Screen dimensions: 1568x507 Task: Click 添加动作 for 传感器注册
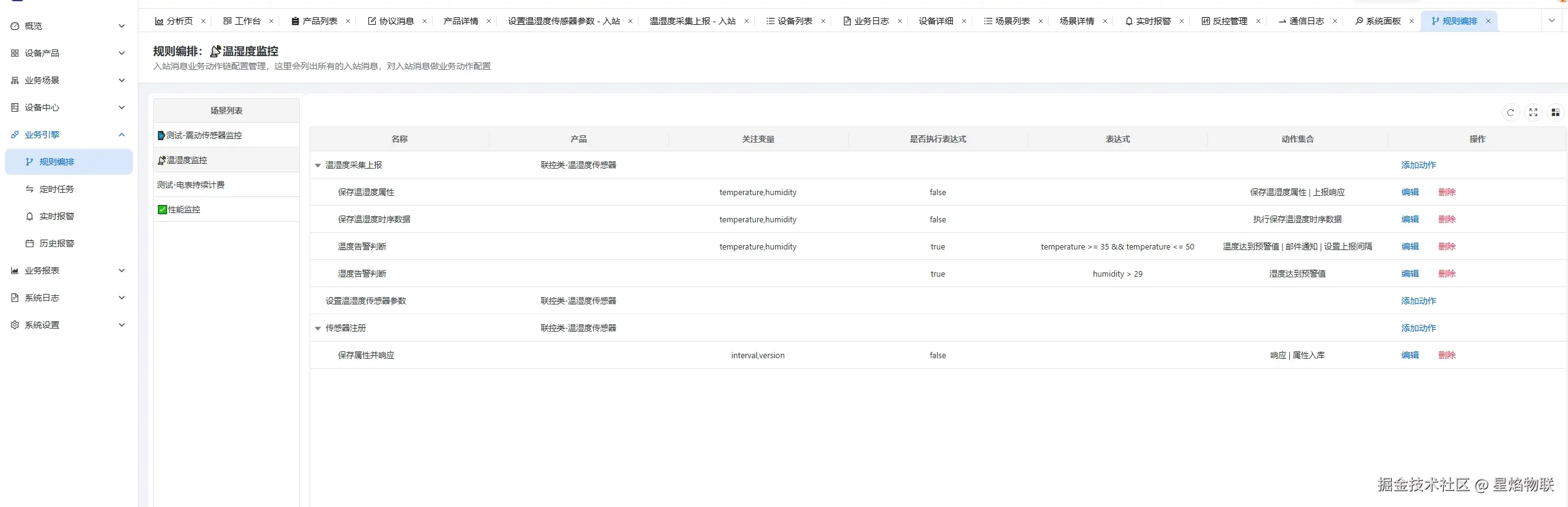click(x=1418, y=328)
